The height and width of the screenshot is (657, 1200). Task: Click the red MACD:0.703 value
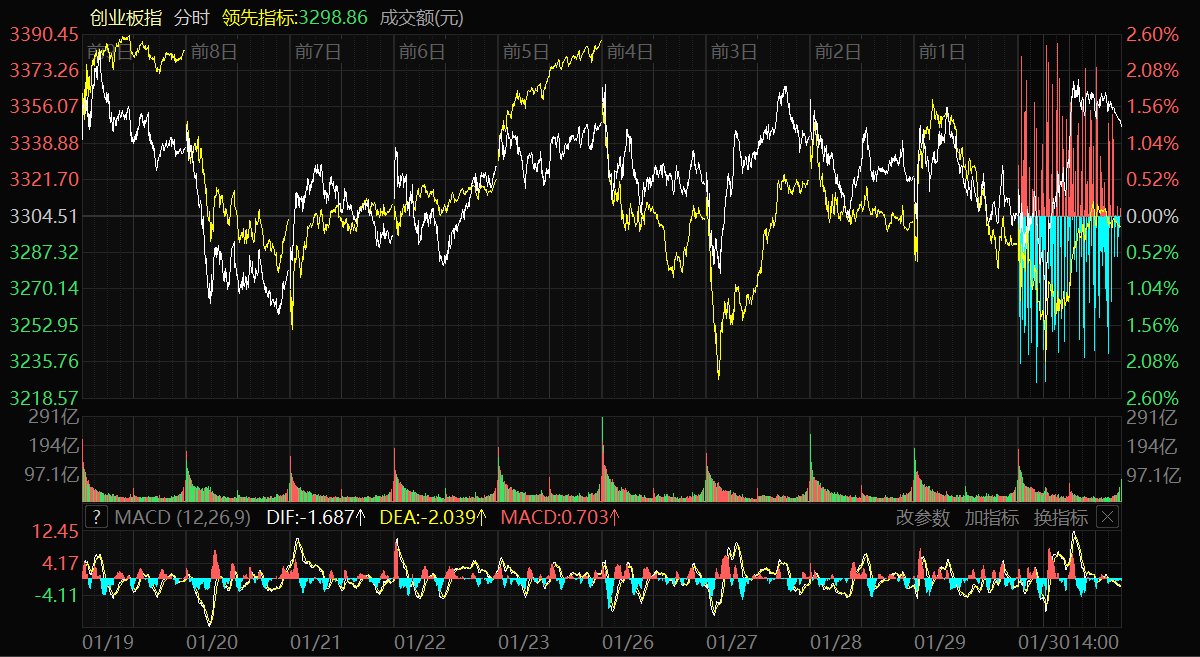[560, 517]
